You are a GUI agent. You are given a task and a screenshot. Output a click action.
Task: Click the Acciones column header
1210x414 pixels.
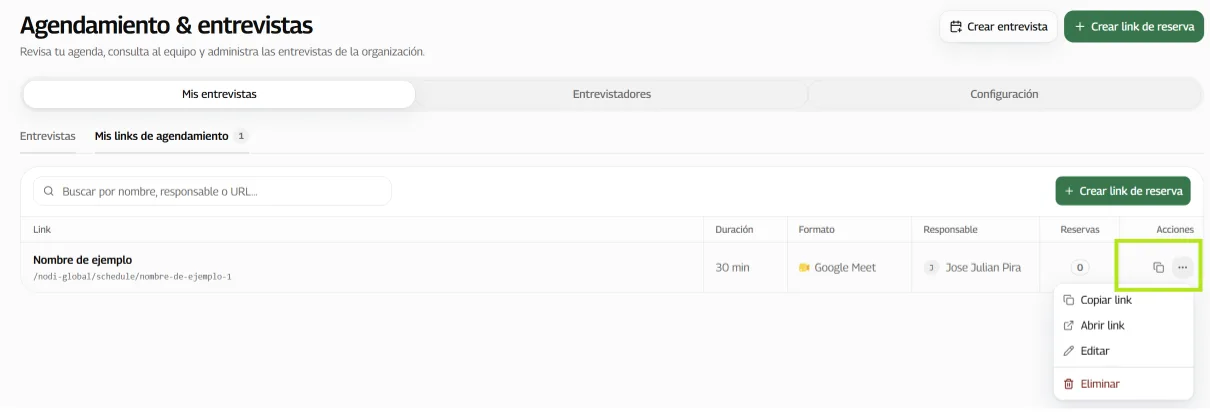(1174, 230)
